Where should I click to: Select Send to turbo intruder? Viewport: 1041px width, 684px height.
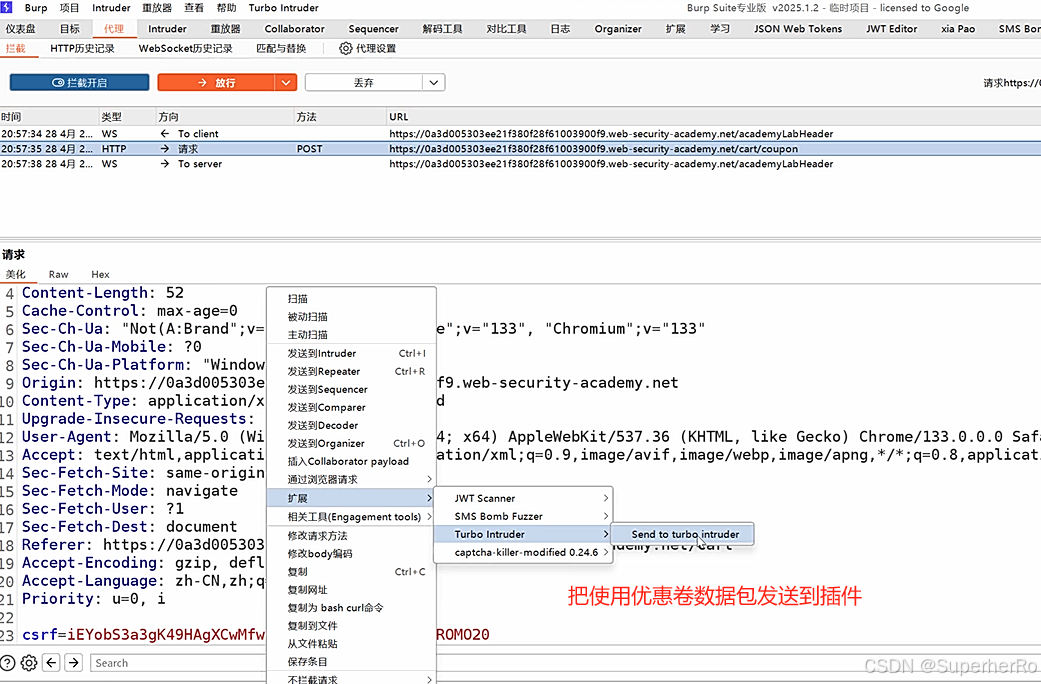click(684, 534)
